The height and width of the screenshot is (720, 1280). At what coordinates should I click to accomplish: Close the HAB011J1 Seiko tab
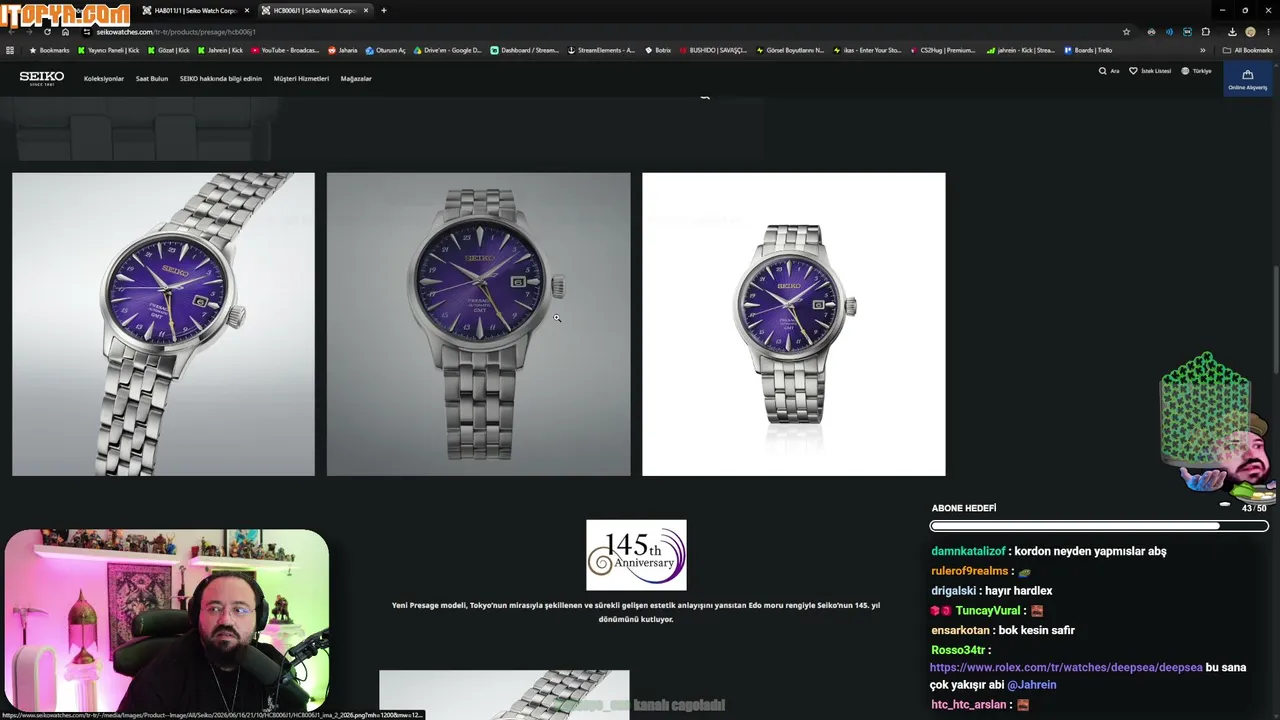coord(247,10)
